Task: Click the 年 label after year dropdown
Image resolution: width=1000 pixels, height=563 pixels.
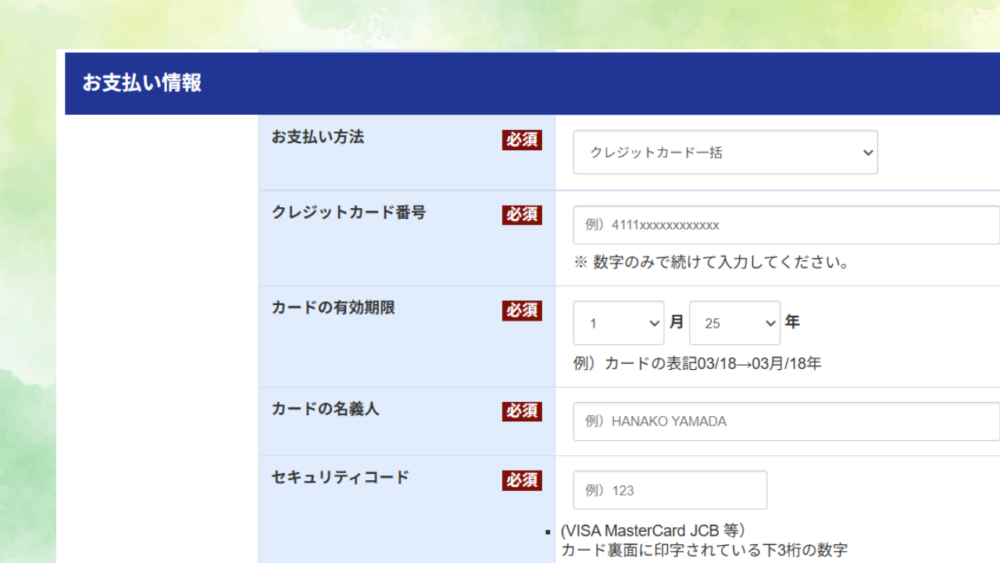Action: point(792,322)
